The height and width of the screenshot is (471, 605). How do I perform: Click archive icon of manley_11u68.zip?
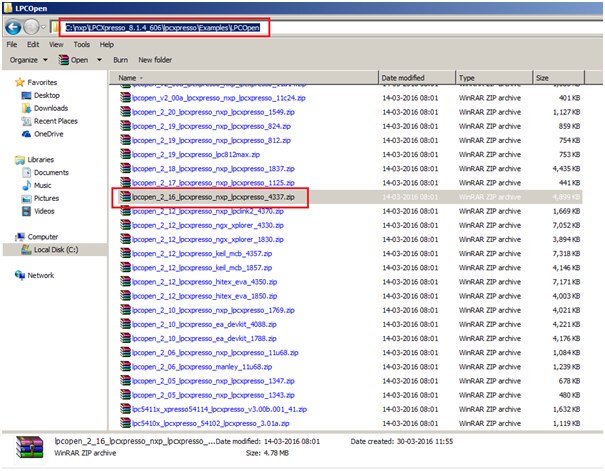(x=125, y=366)
